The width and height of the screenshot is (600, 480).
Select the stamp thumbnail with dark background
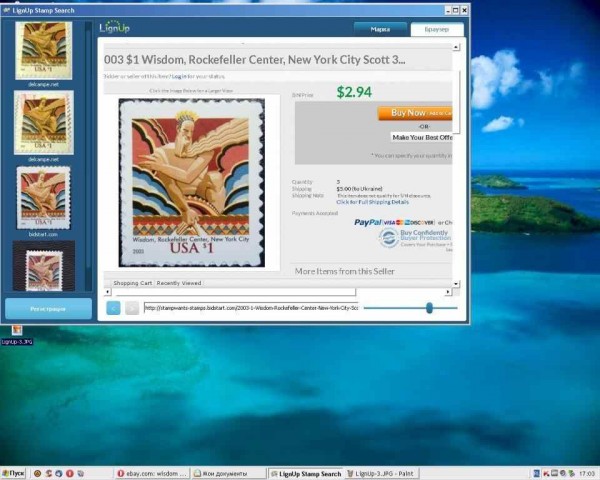pos(44,266)
